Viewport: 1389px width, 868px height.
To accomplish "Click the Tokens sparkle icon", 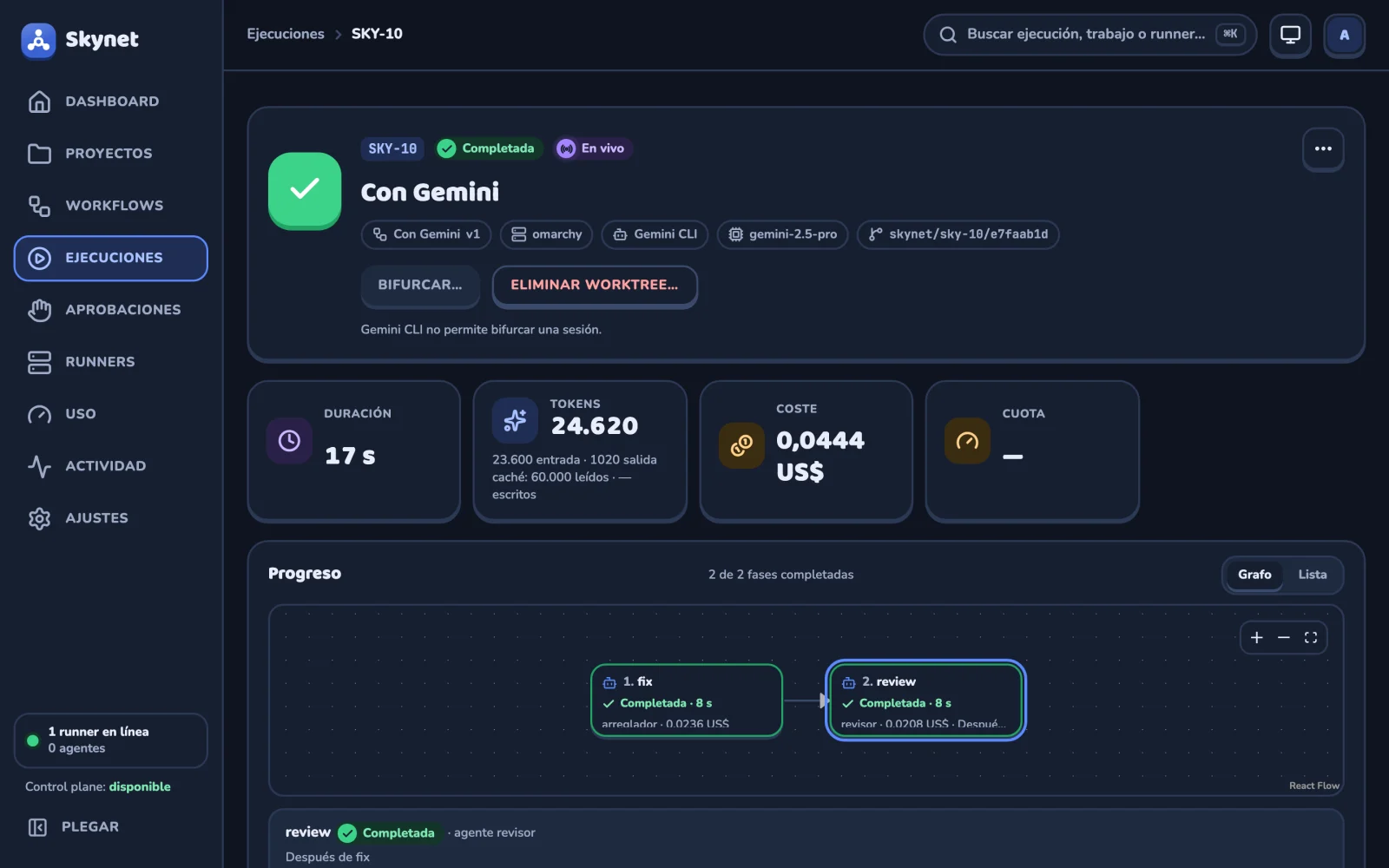I will click(x=515, y=420).
